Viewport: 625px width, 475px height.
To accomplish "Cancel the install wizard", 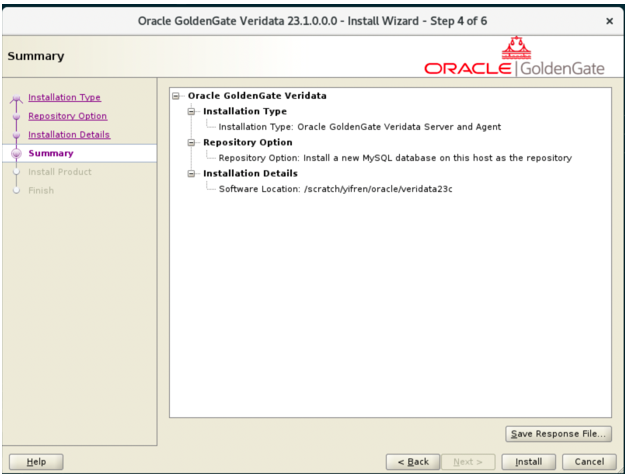I will pos(589,462).
